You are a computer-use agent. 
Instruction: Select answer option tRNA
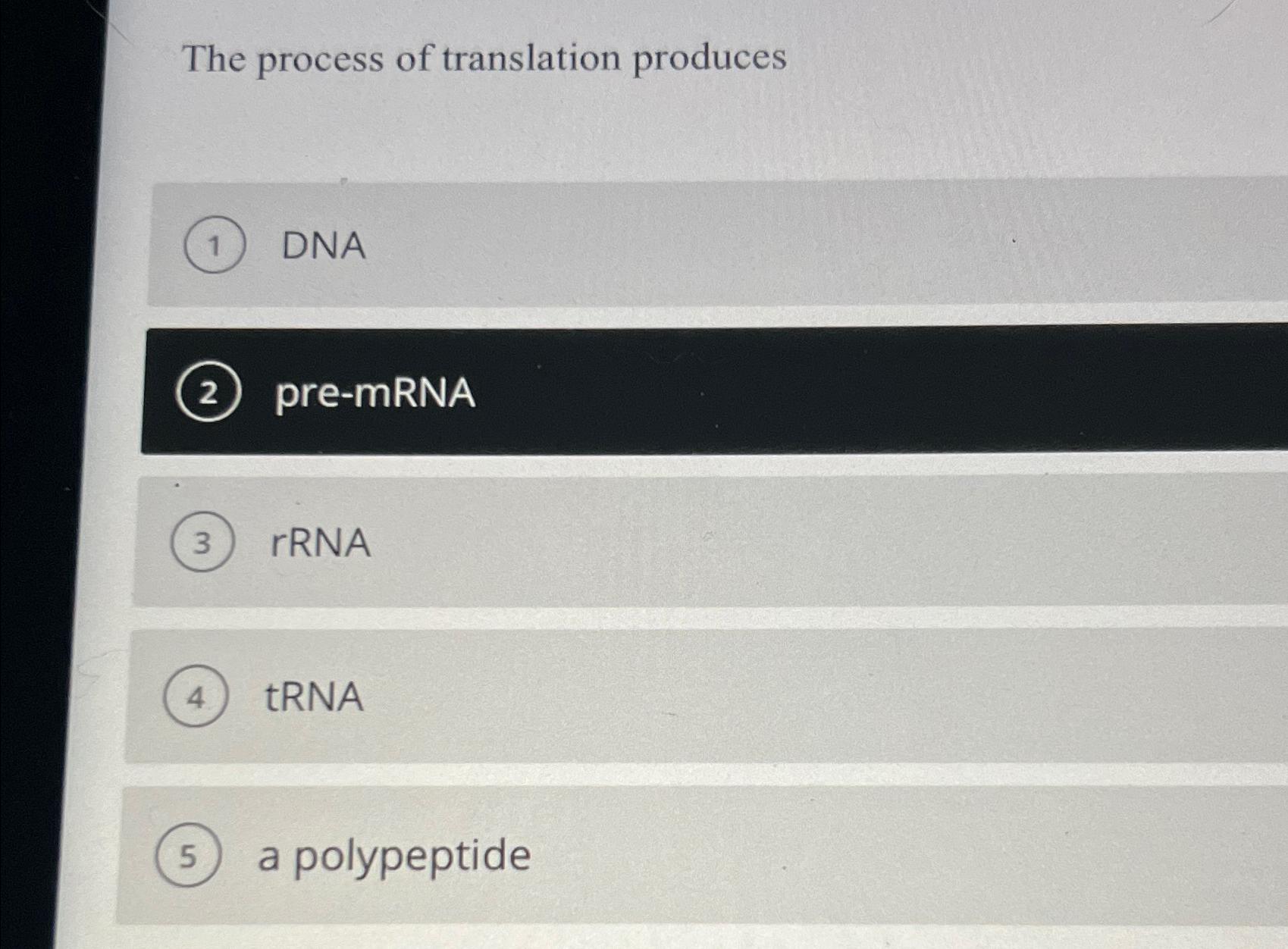[x=531, y=694]
